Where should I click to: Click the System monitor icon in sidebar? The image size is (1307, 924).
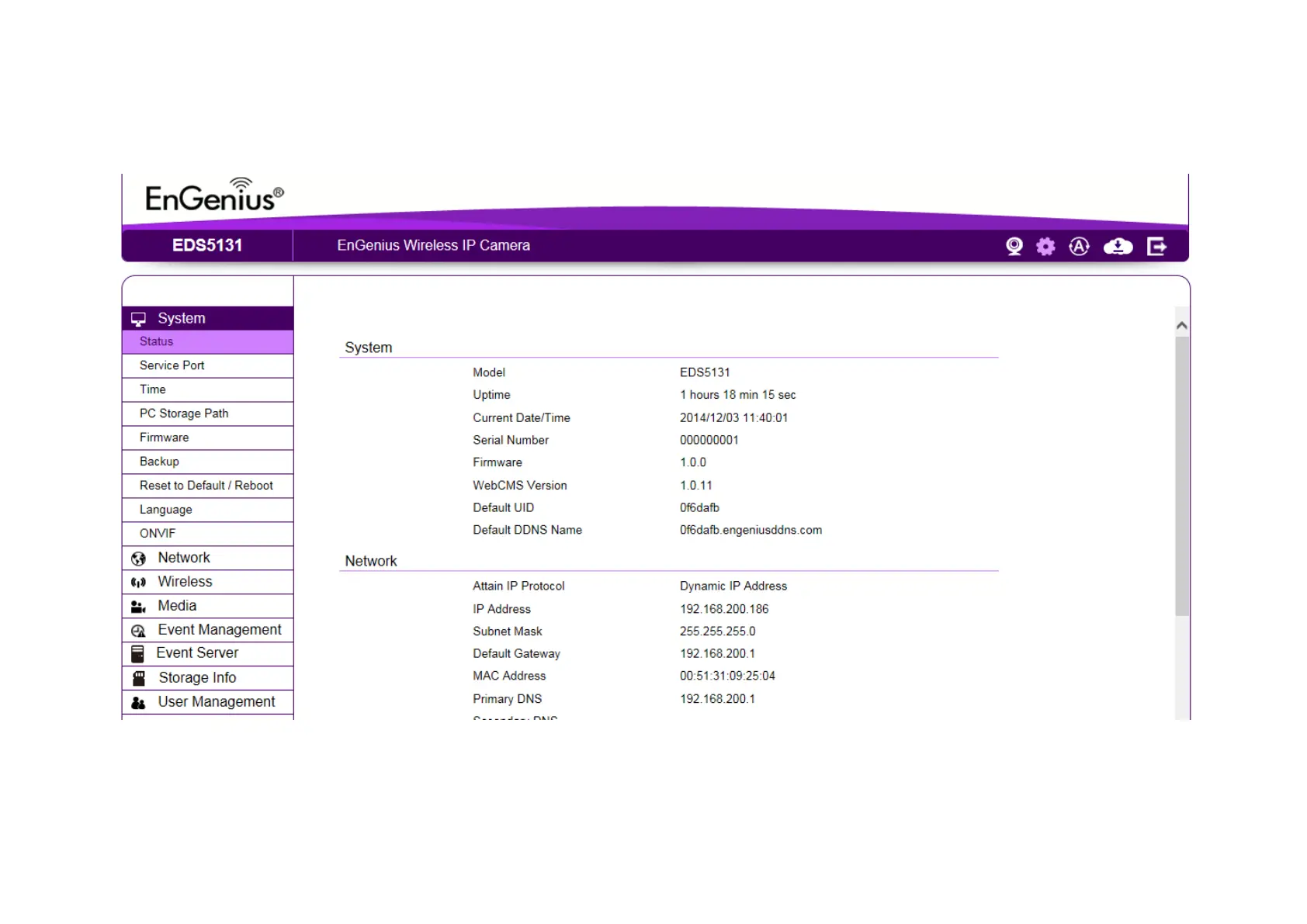(138, 319)
